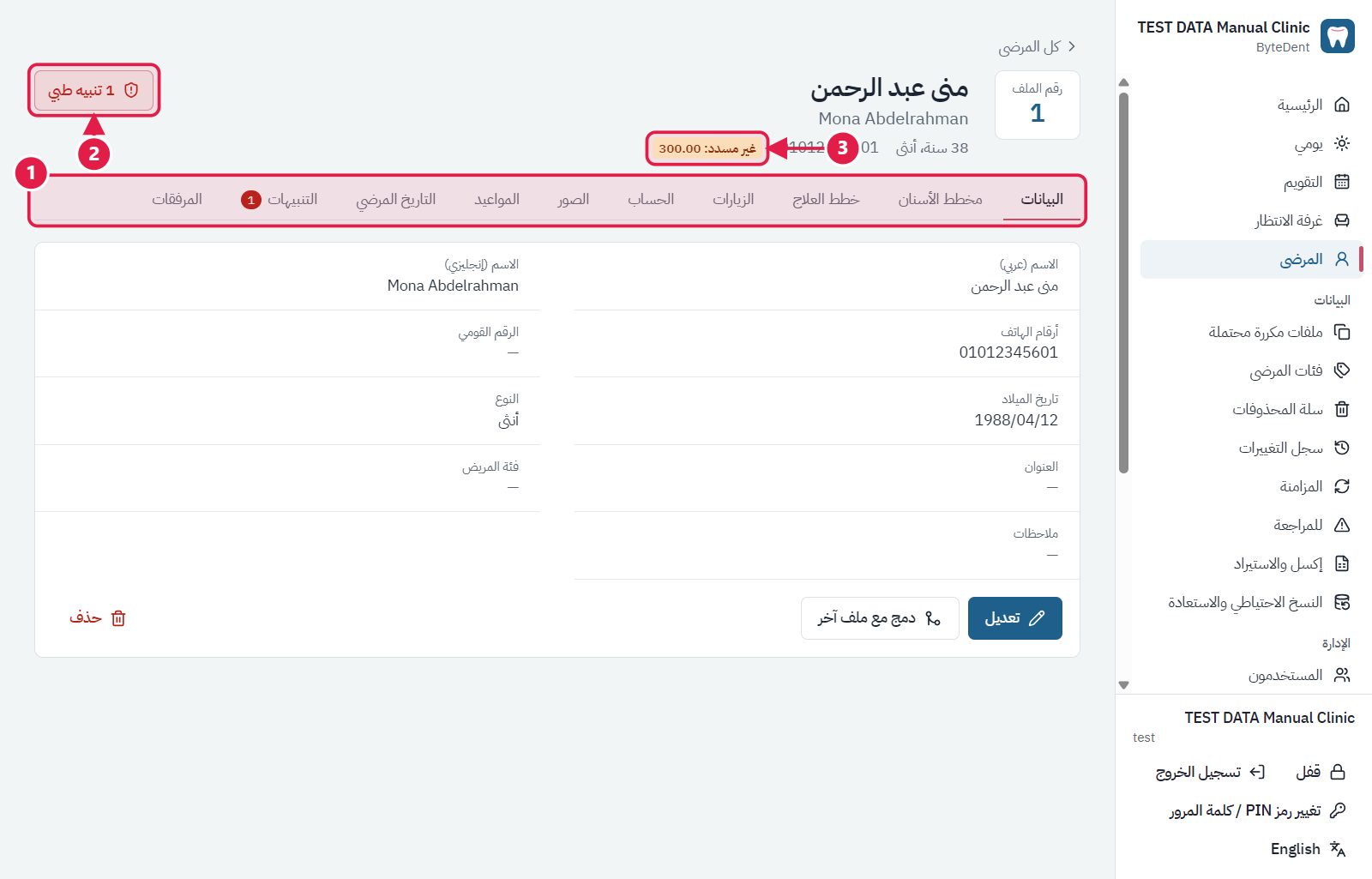Click the حذف delete button
This screenshot has width=1372, height=879.
(x=98, y=618)
